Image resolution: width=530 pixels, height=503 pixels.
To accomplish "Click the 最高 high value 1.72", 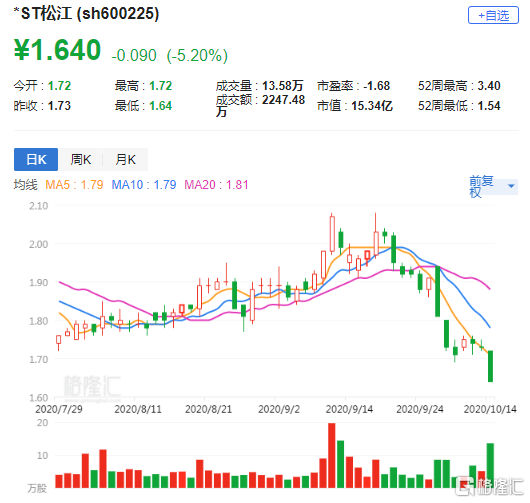I will coord(161,86).
